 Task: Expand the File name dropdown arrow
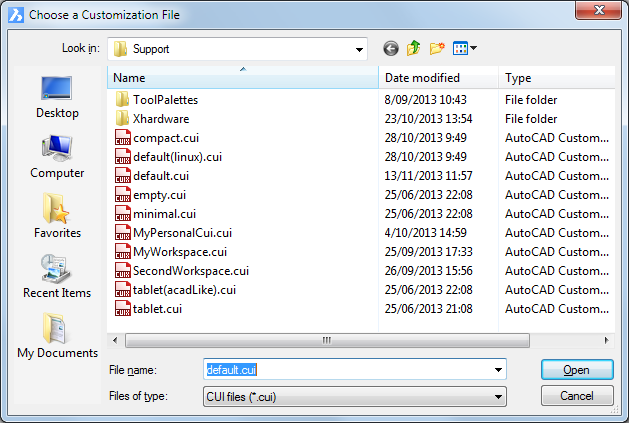[x=498, y=370]
